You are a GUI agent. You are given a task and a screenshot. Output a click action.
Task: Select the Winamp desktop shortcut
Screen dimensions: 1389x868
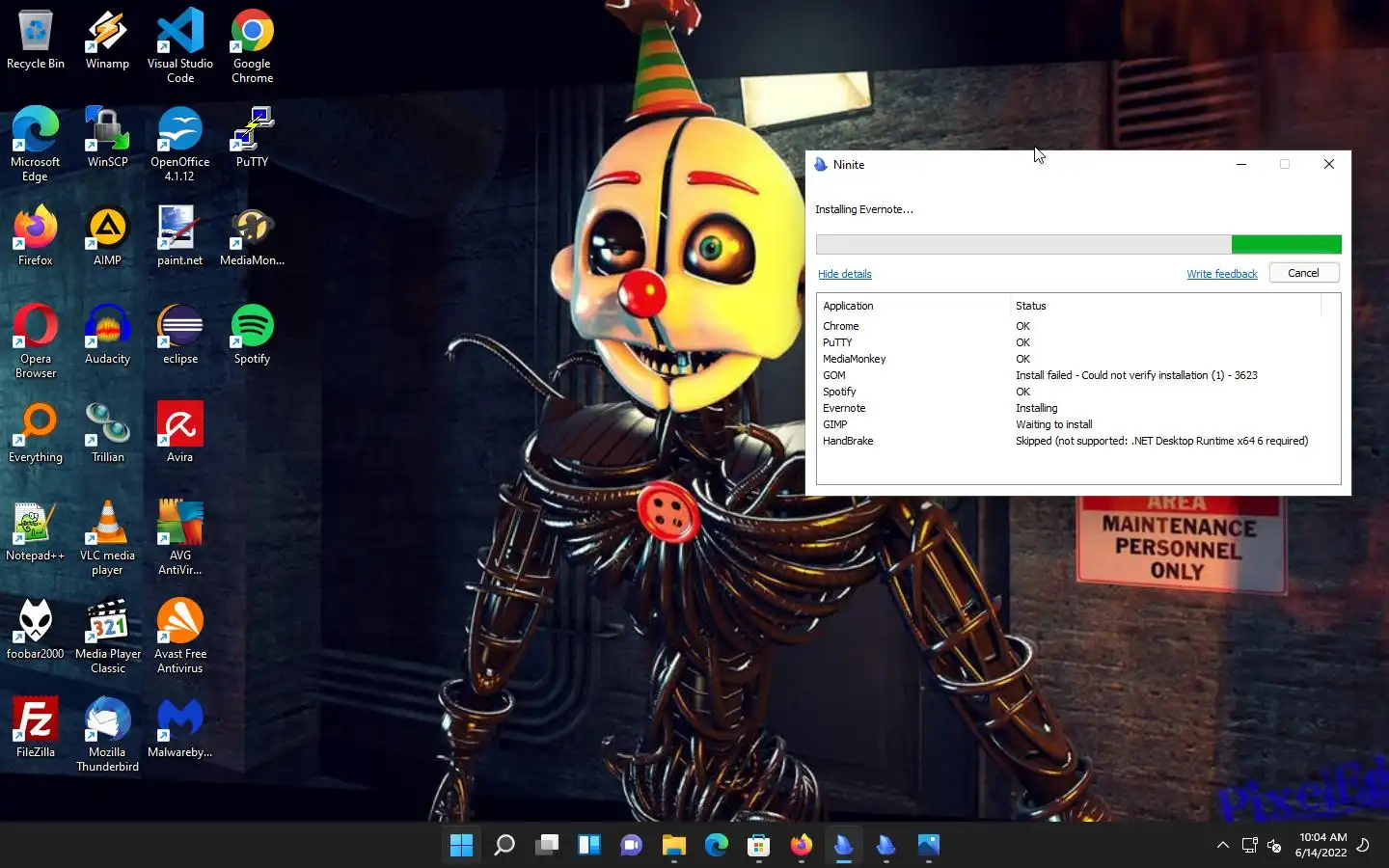(107, 40)
